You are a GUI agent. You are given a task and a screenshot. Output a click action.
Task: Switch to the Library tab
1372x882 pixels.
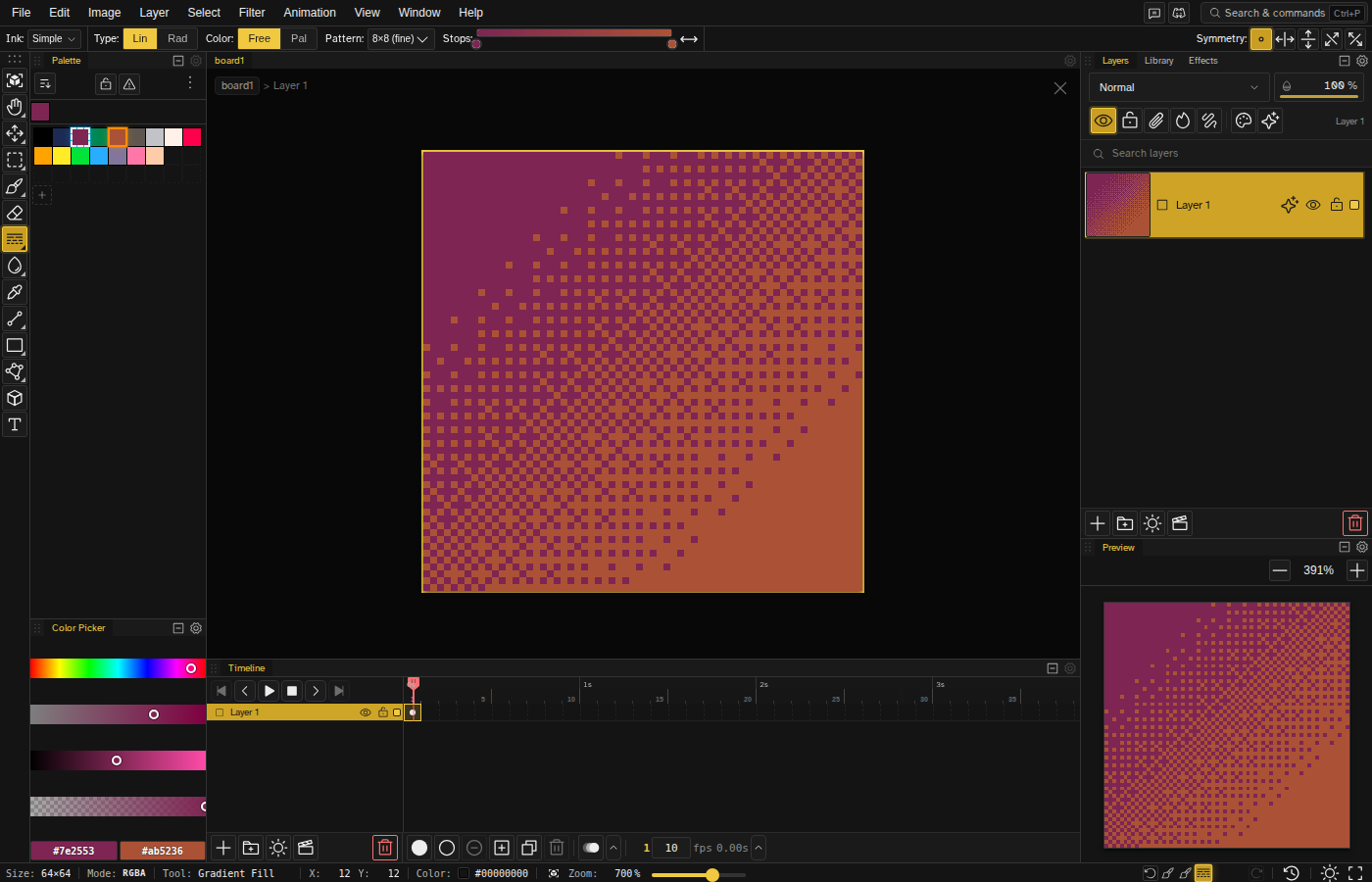click(1158, 61)
